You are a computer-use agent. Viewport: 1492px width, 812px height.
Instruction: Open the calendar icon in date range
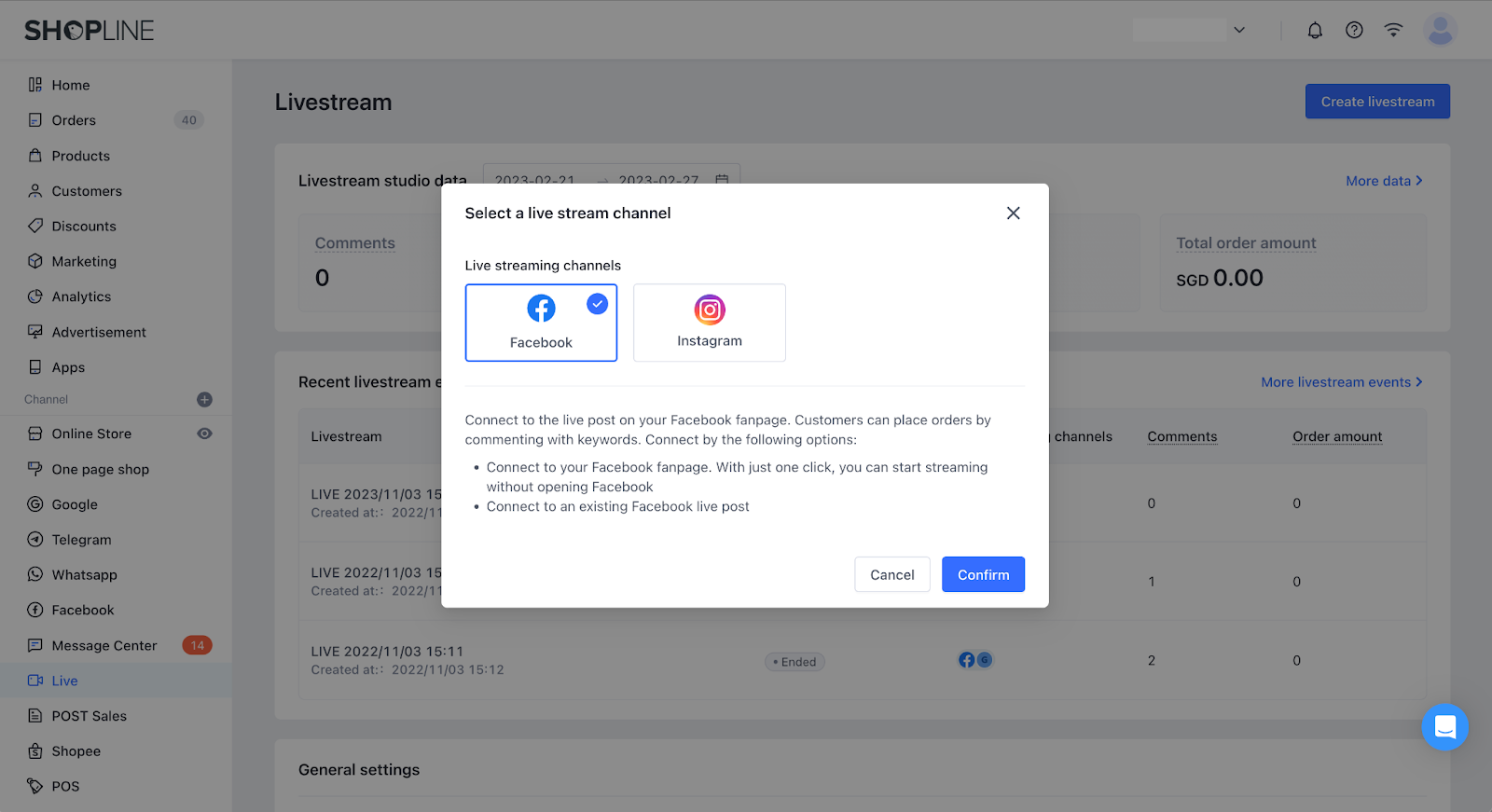[722, 180]
